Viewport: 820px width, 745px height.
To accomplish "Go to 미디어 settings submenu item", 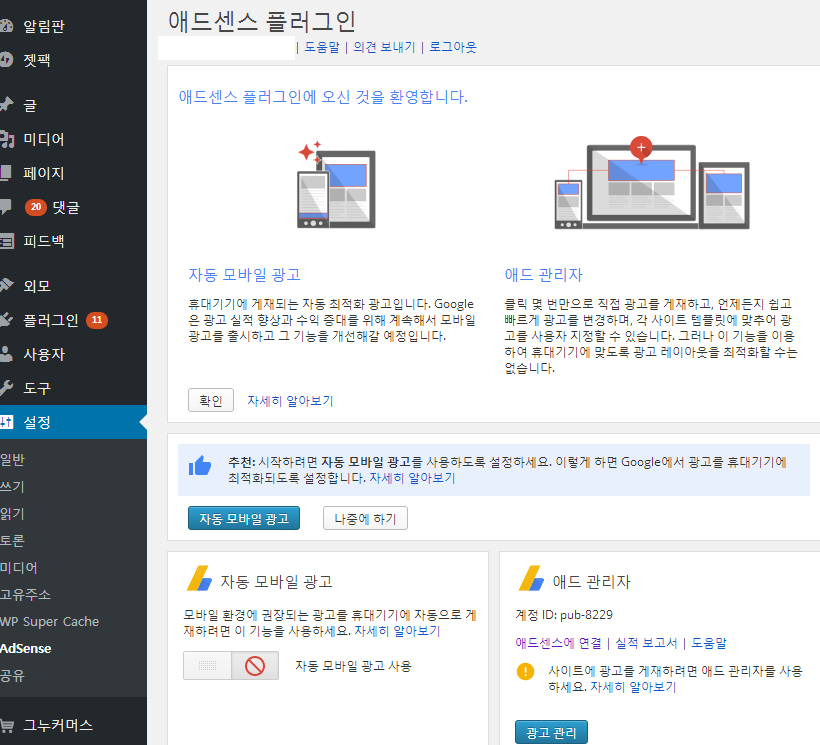I will [19, 568].
